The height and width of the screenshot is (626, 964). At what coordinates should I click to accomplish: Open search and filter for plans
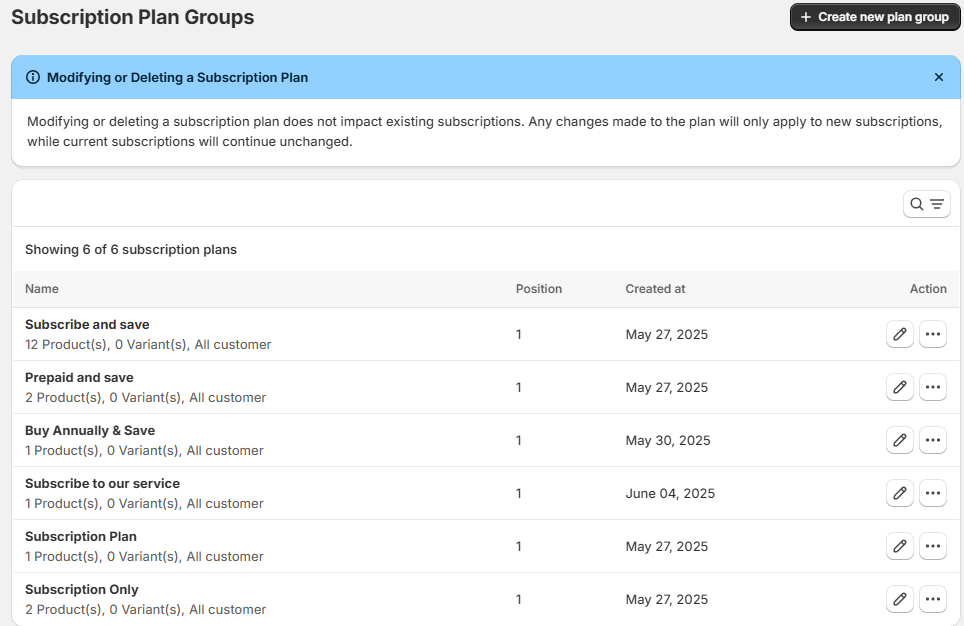click(926, 204)
